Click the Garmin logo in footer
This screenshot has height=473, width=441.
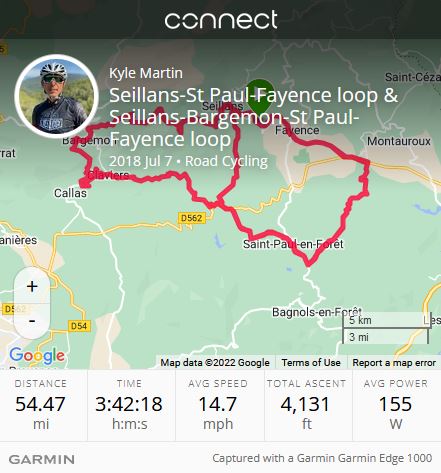pos(42,459)
